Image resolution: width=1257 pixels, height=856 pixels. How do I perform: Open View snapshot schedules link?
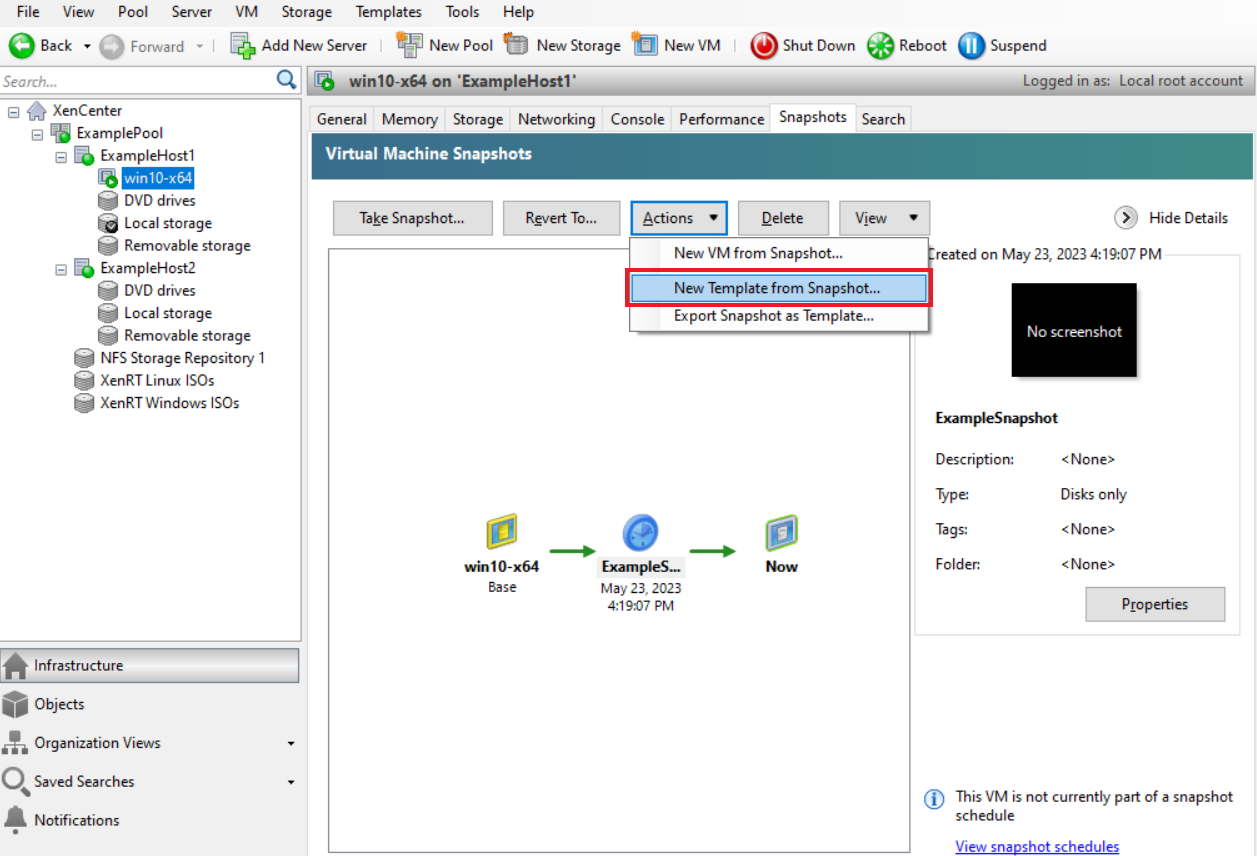point(1037,846)
